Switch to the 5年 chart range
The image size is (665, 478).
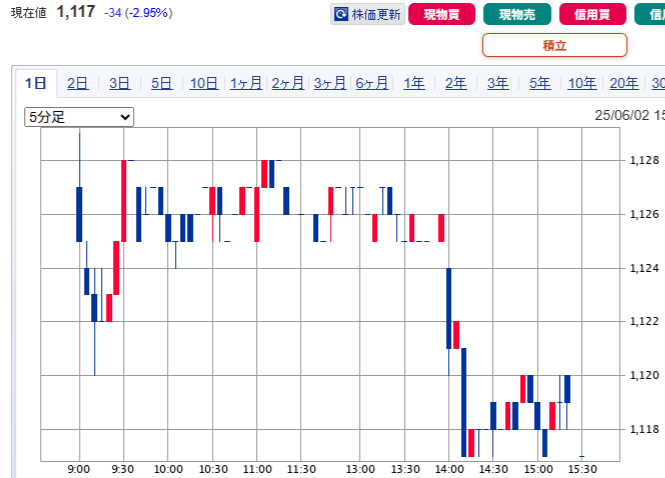tap(540, 83)
